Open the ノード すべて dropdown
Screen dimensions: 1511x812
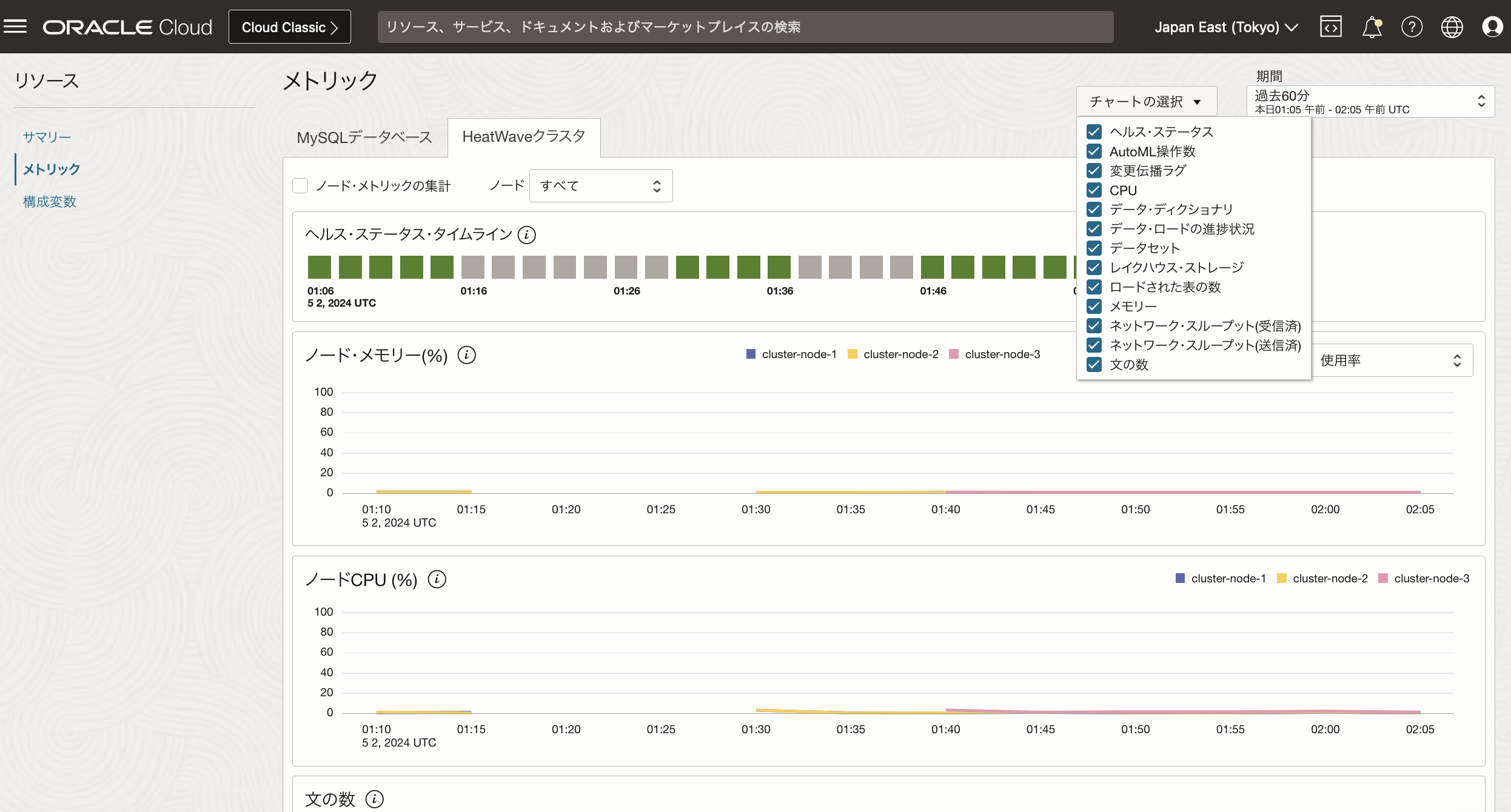pyautogui.click(x=600, y=186)
